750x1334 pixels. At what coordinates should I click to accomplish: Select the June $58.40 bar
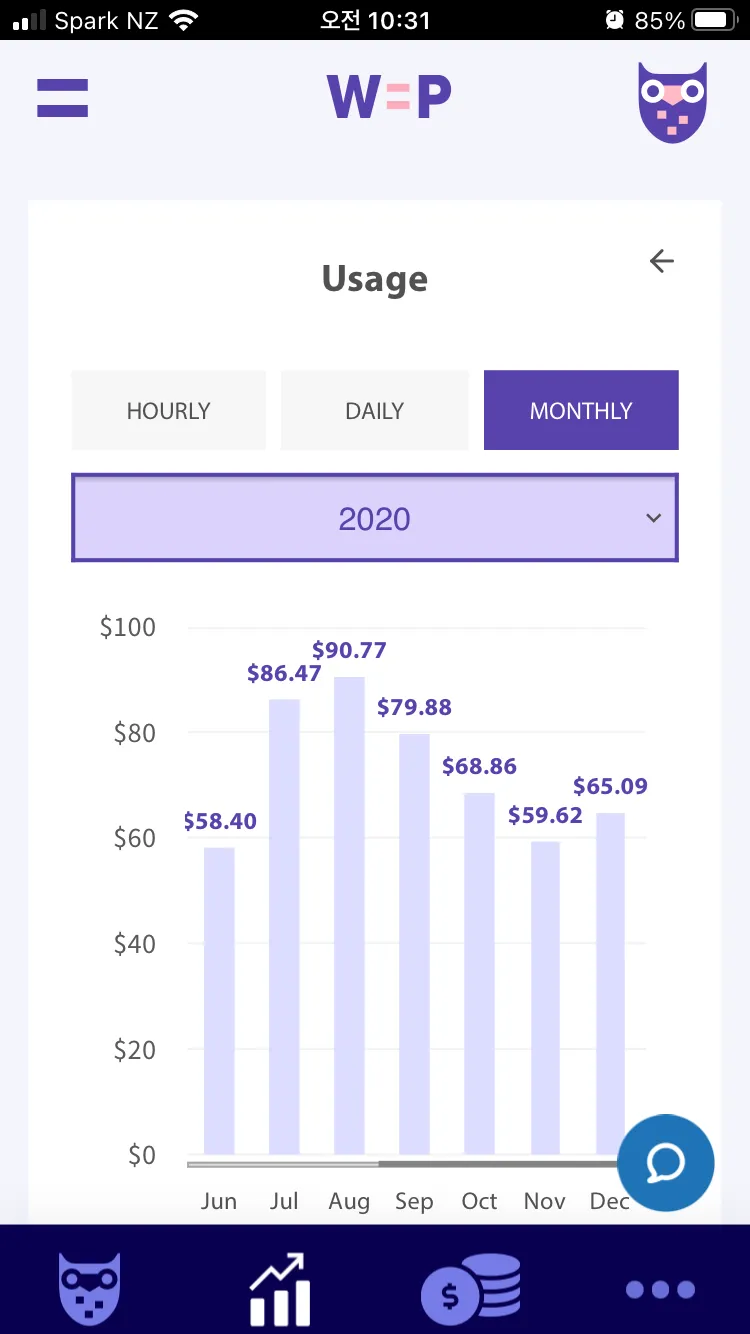pyautogui.click(x=219, y=1001)
